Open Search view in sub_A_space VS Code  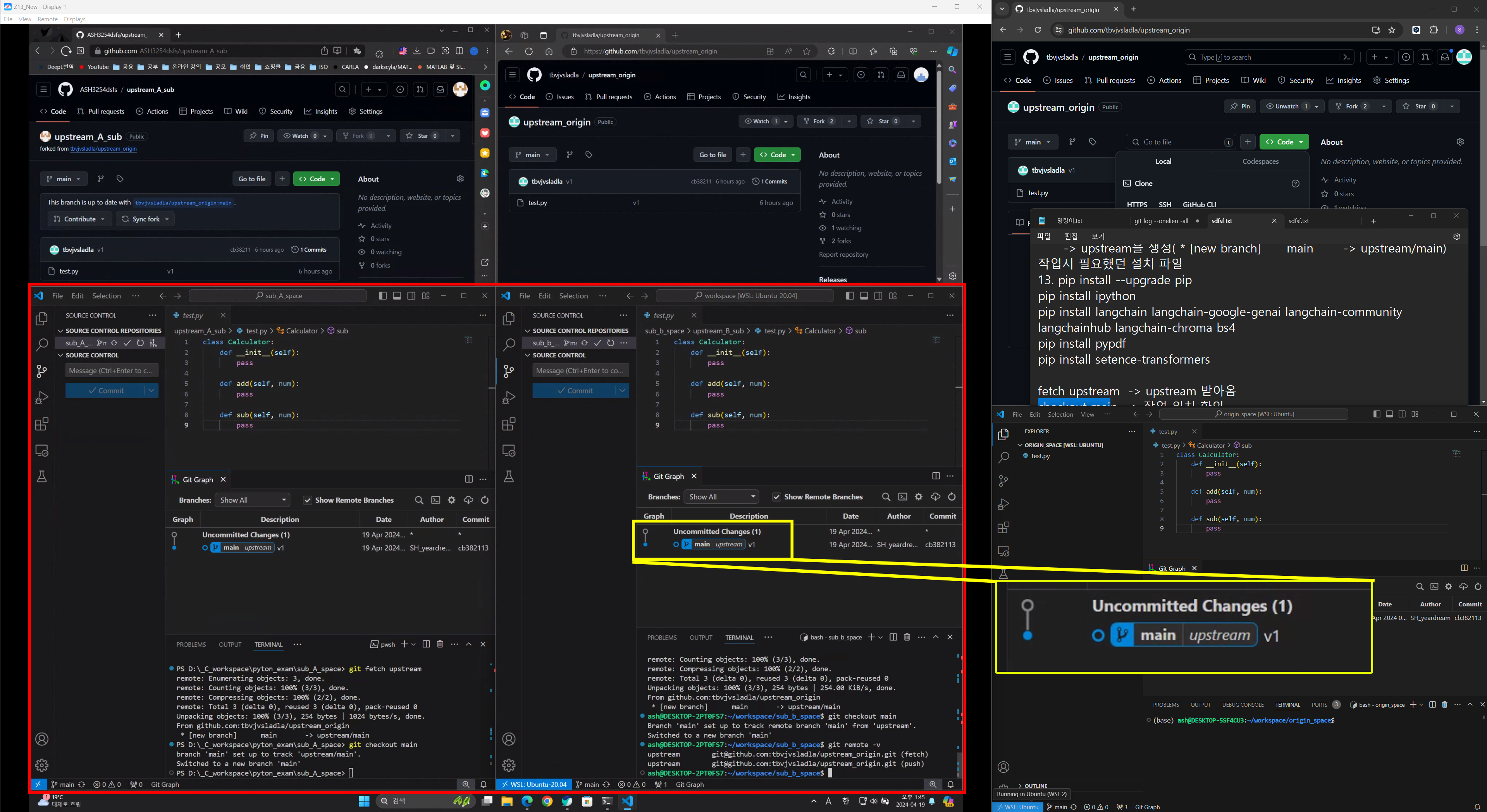(41, 345)
